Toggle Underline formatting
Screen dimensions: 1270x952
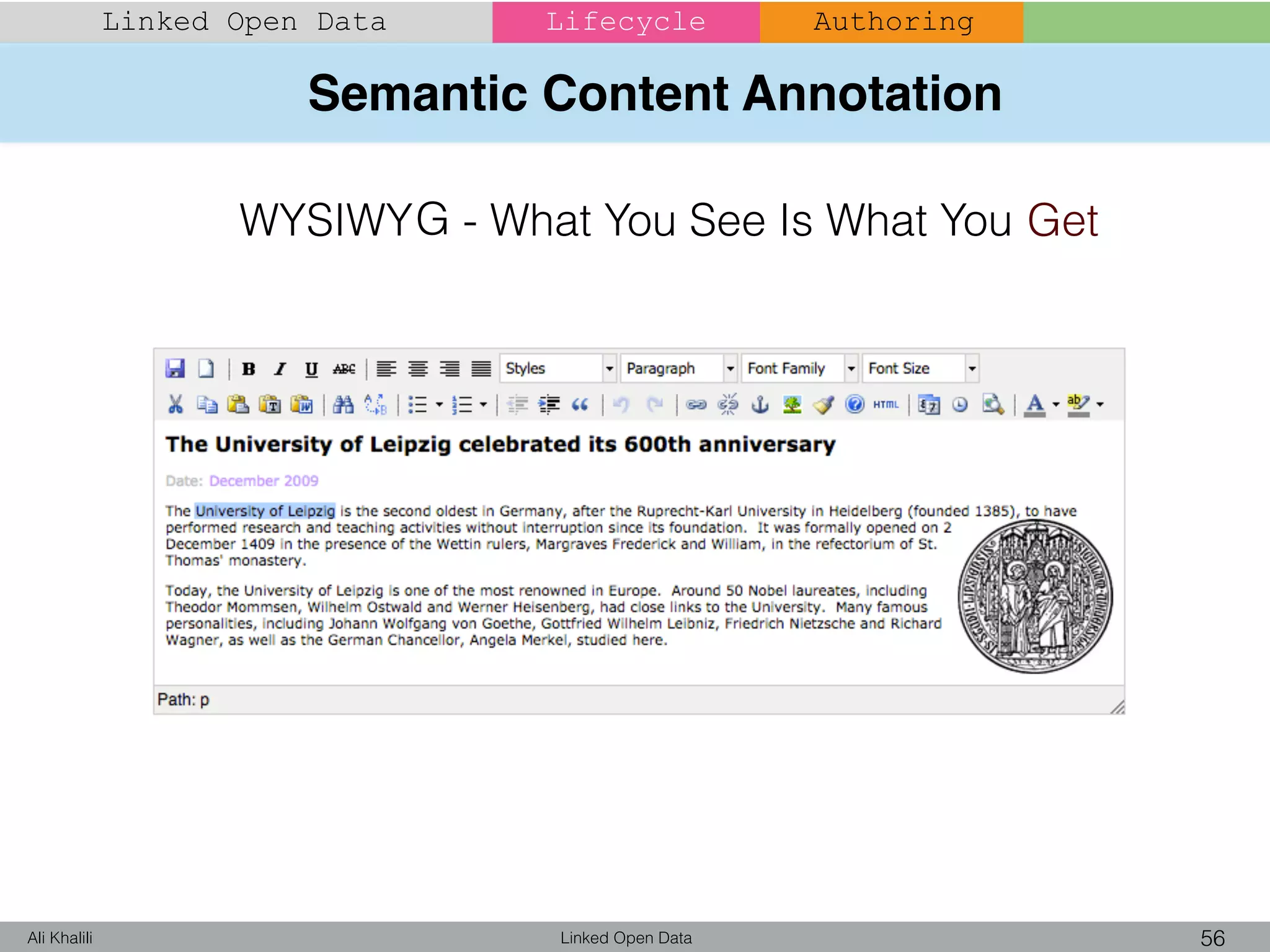(x=311, y=369)
